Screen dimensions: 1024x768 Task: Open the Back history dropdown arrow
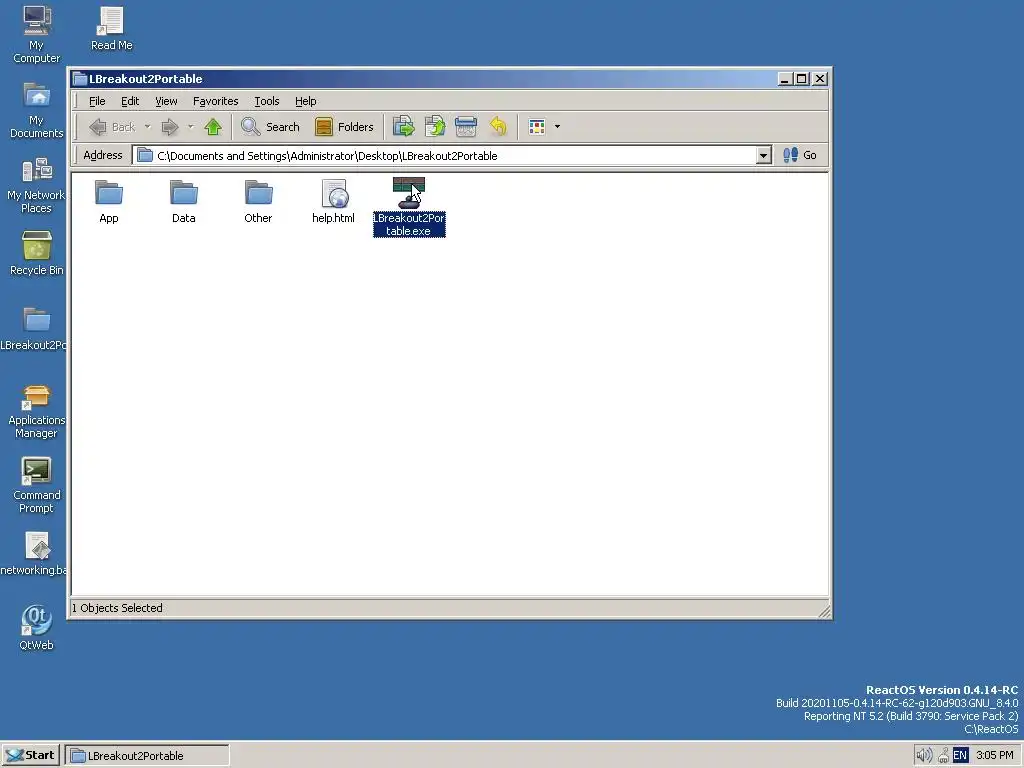tap(148, 127)
